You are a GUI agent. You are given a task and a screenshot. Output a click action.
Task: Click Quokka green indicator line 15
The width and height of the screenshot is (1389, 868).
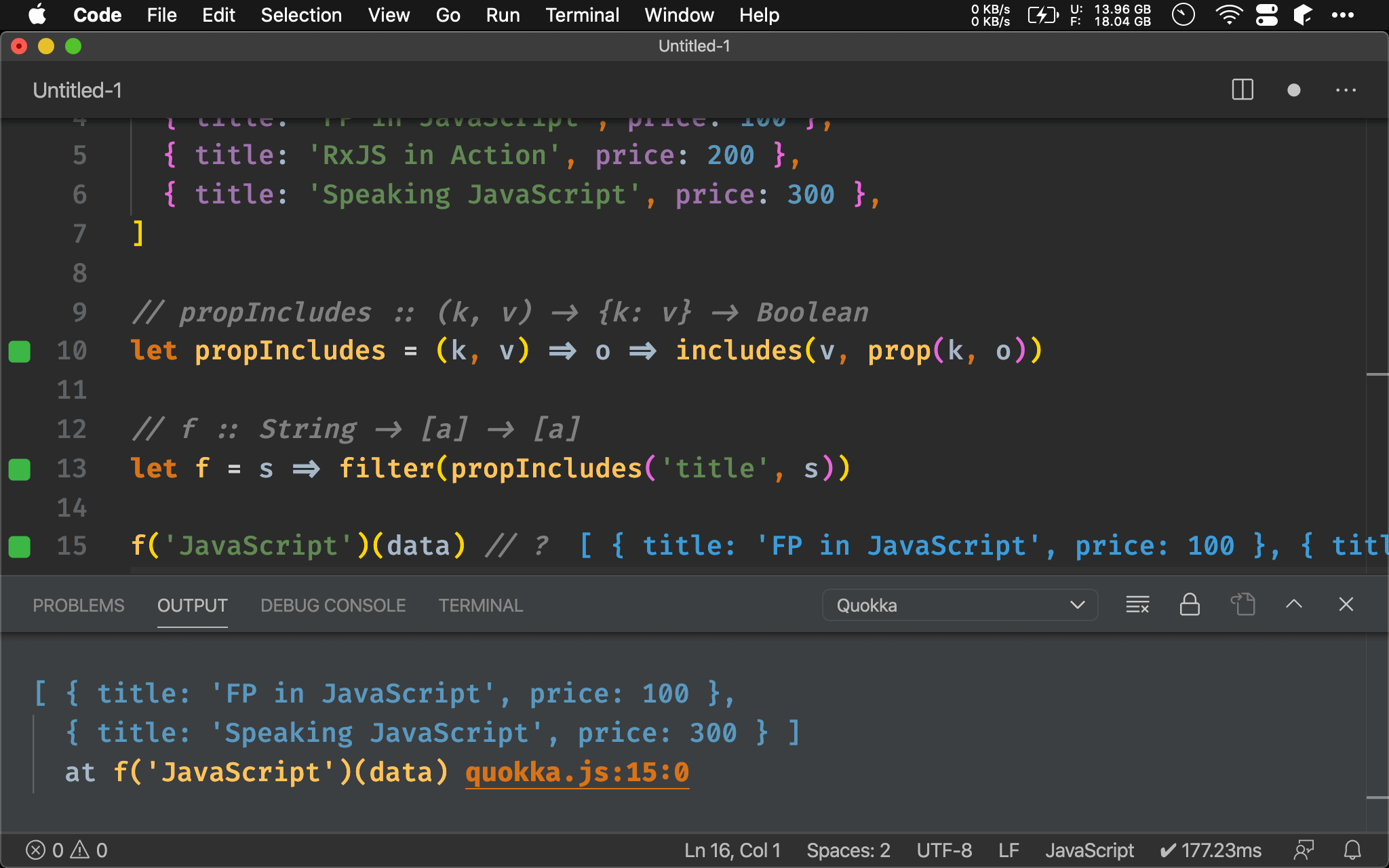20,547
